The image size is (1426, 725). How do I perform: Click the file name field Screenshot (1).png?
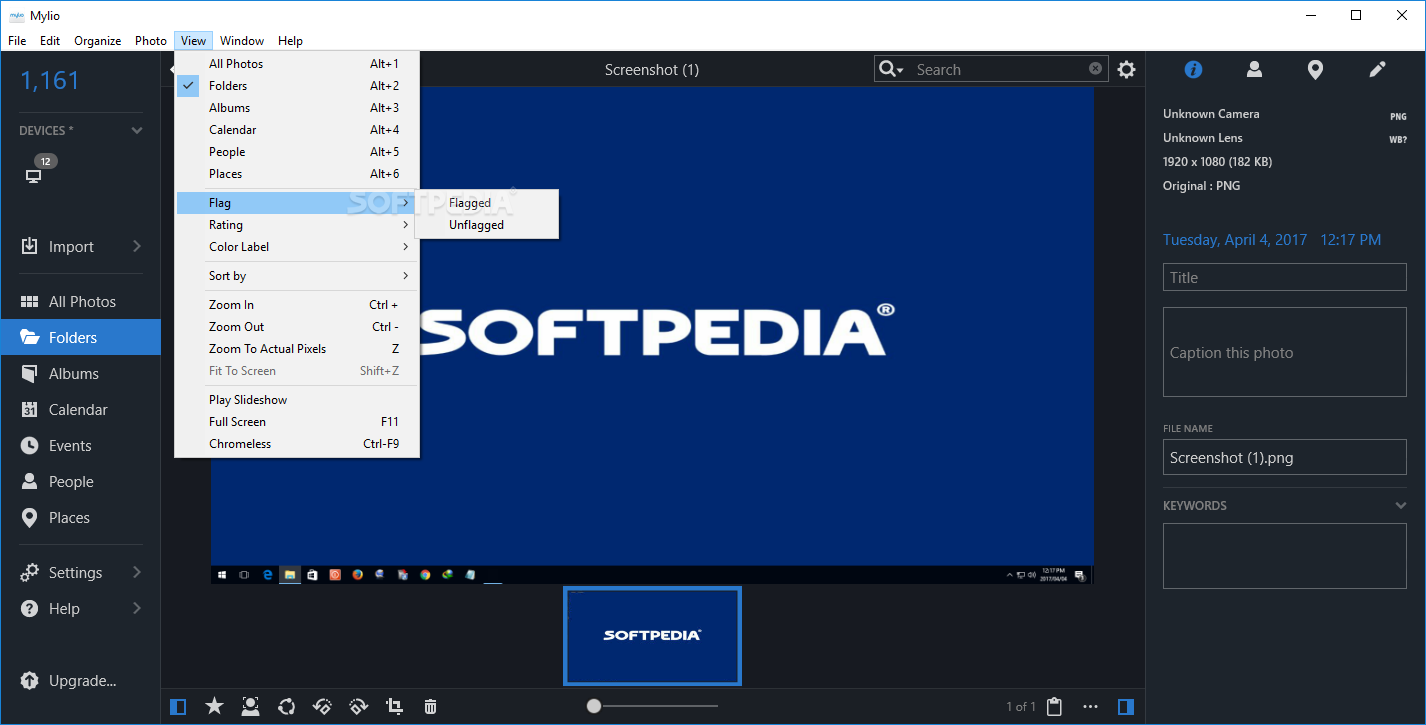point(1285,458)
